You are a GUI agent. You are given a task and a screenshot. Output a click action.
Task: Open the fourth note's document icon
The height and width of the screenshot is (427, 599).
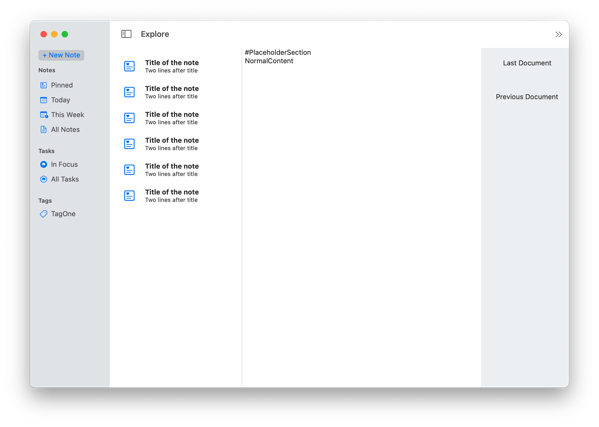tap(130, 144)
